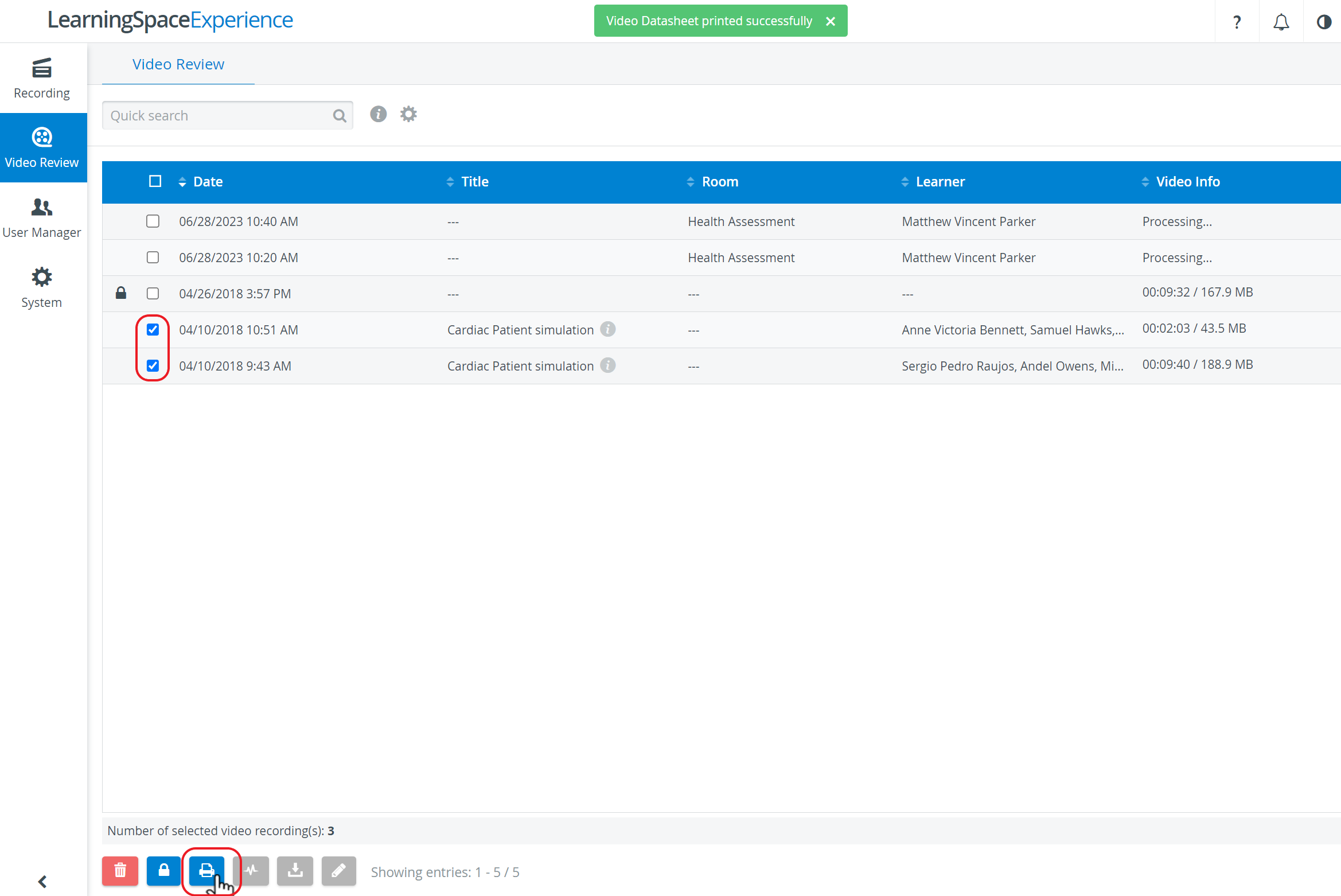Dismiss the printed successfully notification
Viewport: 1341px width, 896px height.
point(831,21)
